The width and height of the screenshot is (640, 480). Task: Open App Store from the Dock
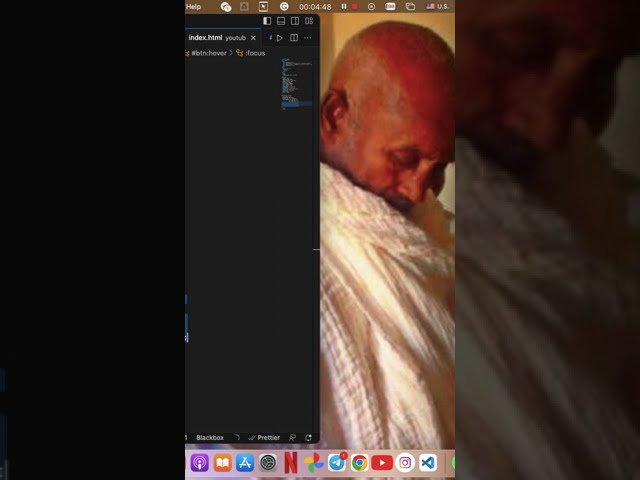245,463
